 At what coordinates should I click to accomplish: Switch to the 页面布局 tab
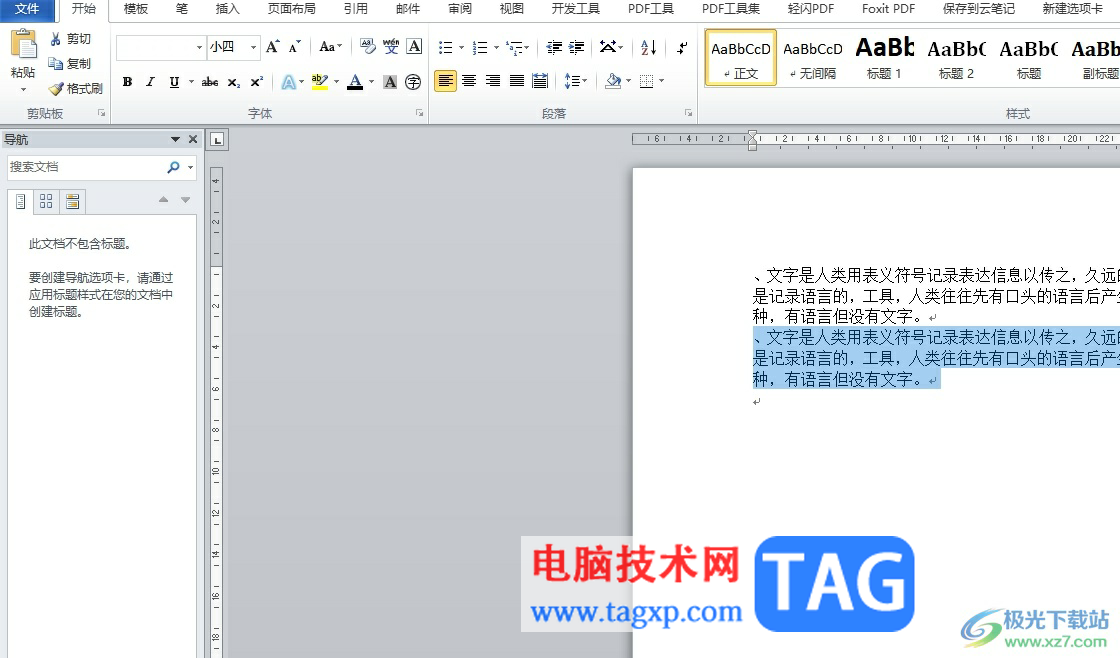click(291, 9)
